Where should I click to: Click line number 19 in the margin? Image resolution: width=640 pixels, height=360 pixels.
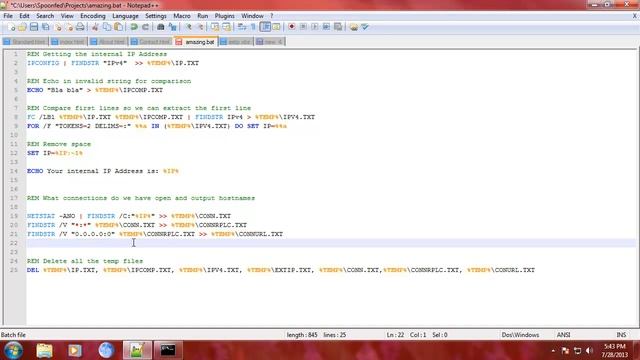[14, 216]
